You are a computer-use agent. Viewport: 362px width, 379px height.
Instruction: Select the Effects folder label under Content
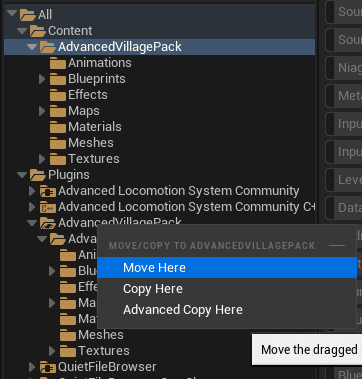point(88,95)
